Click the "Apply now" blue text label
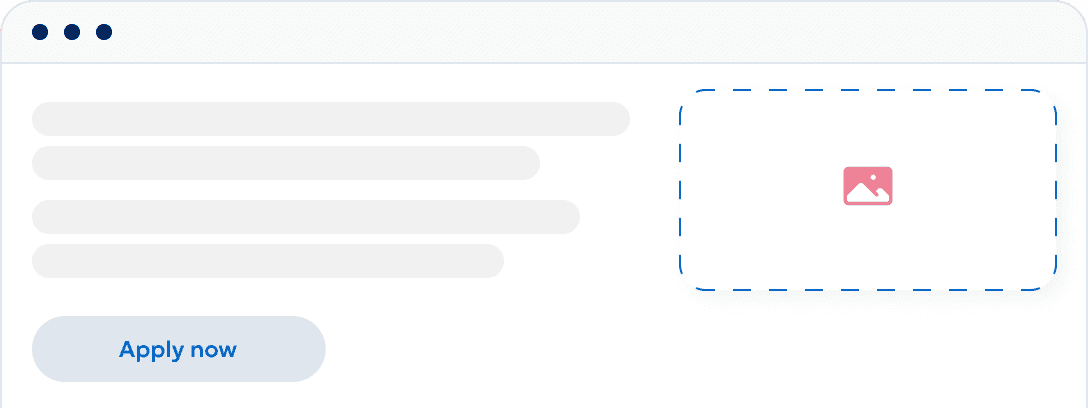The width and height of the screenshot is (1088, 408). 178,350
